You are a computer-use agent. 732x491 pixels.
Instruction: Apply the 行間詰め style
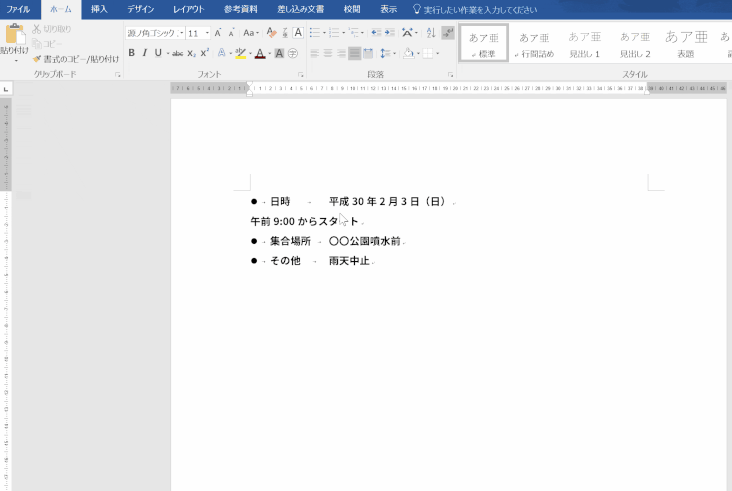point(535,43)
